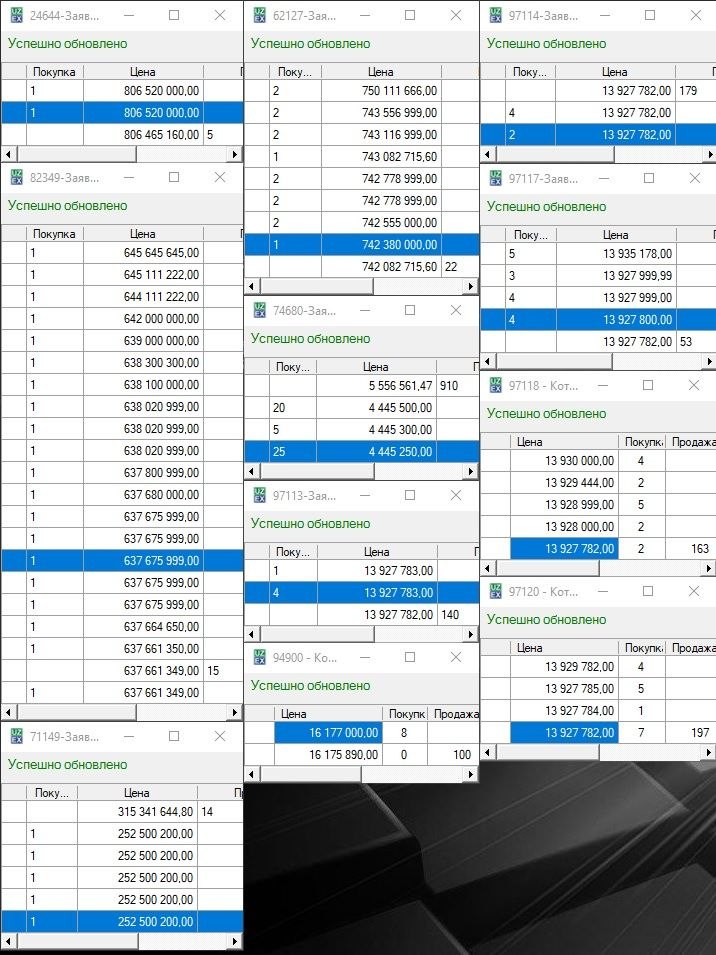This screenshot has width=716, height=955.
Task: Select the row with price 642 000 000,00
Action: [122, 319]
